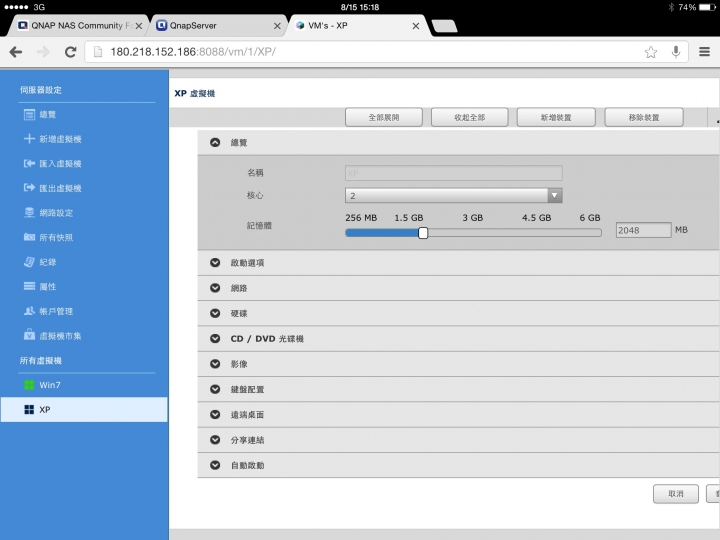Viewport: 720px width, 540px height.
Task: Click the 匯入虛擬機 import icon
Action: [29, 163]
